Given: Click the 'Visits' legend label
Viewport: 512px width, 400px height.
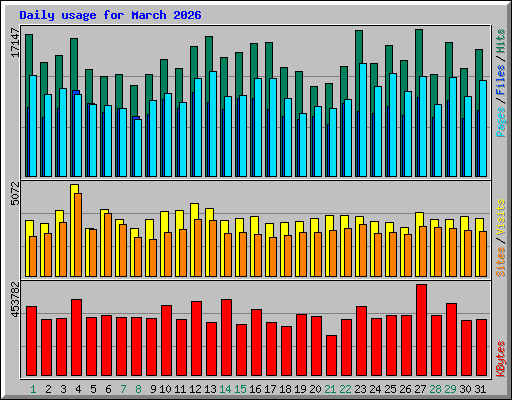Looking at the screenshot, I should 501,217.
